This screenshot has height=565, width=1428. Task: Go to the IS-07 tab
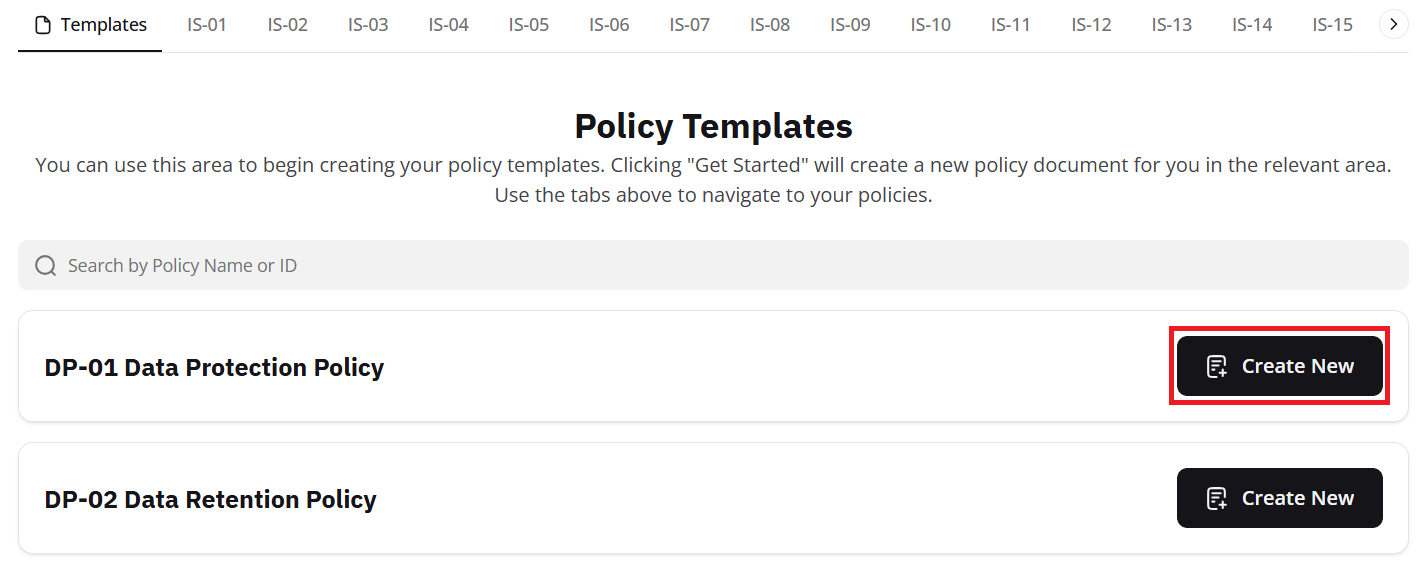tap(690, 25)
